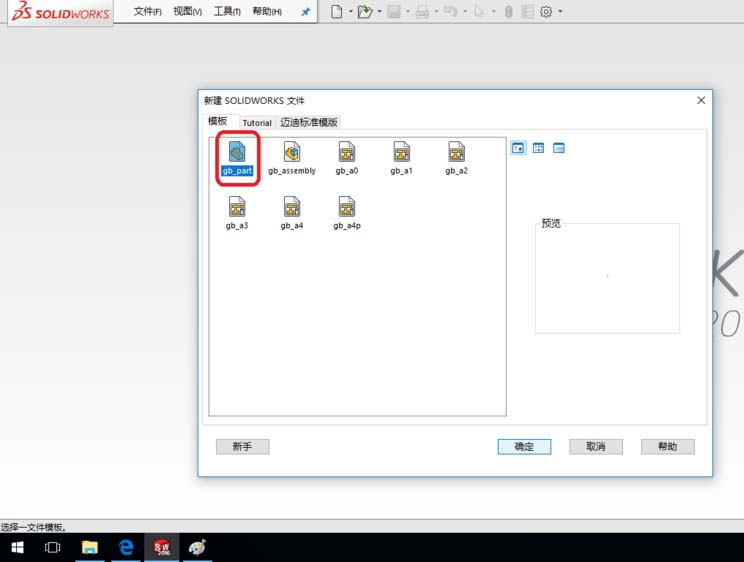Click the Open file toolbar icon

pos(364,11)
